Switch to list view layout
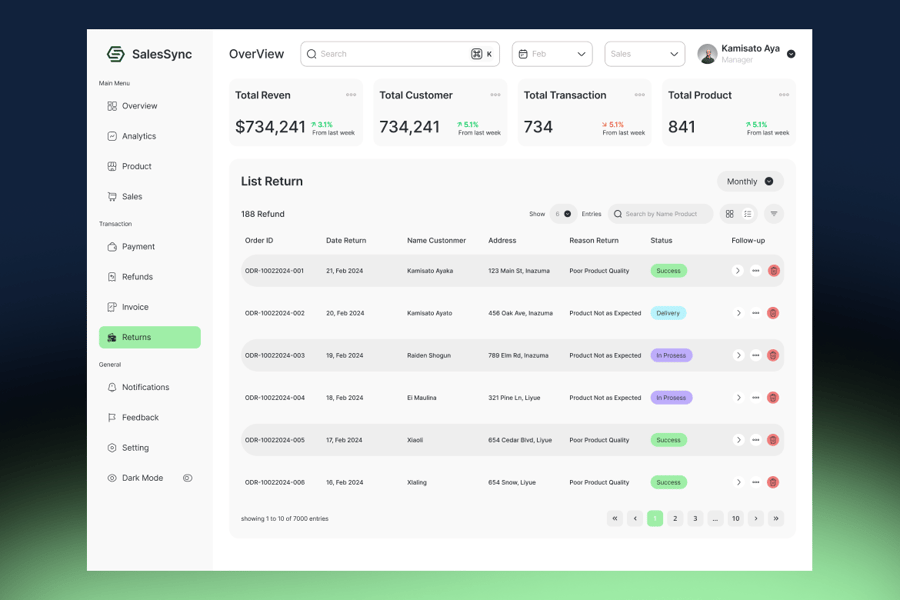The height and width of the screenshot is (600, 900). pos(748,214)
